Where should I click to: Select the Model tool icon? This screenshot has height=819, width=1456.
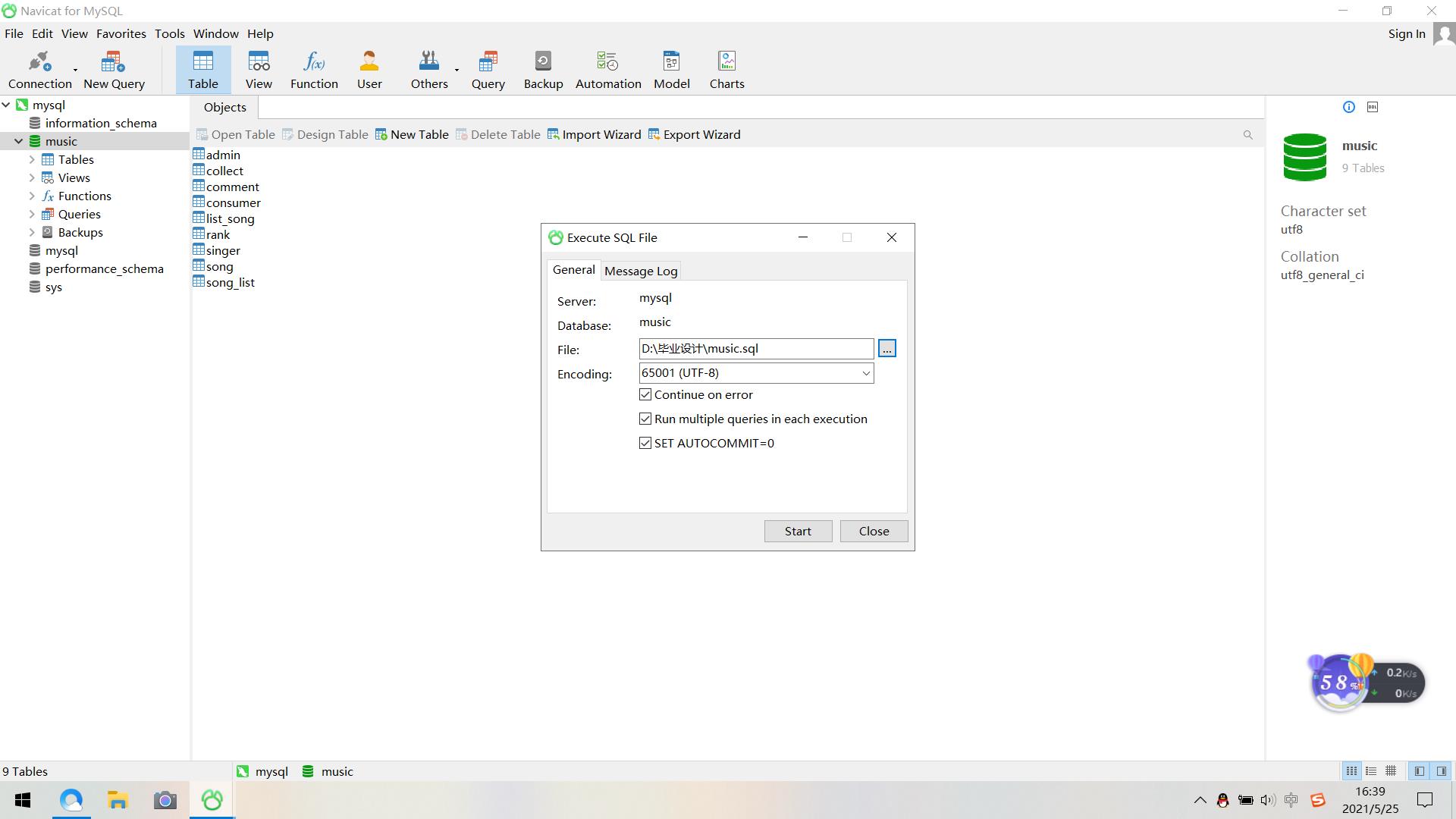[x=670, y=61]
